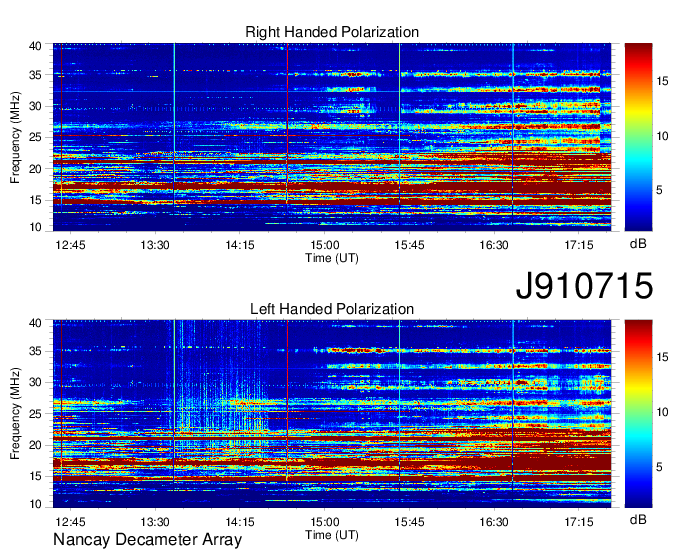Click the bottom plot's 'Frequency (MHz)' axis label
The height and width of the screenshot is (552, 680).
[x=15, y=414]
